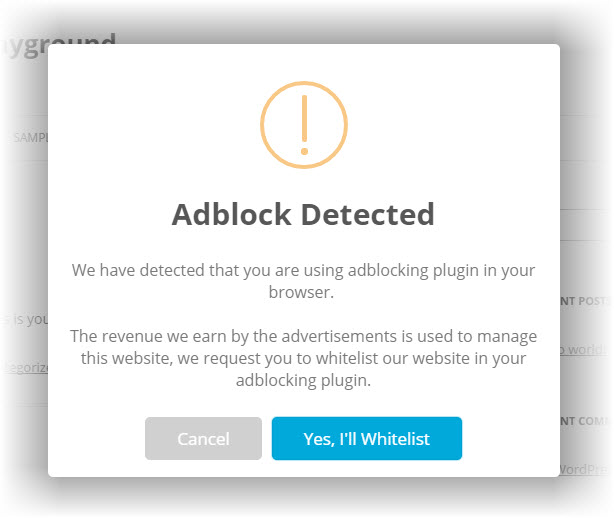Viewport: 614px width, 518px height.
Task: Click the partially hidden "ayground" site title
Action: click(x=60, y=45)
